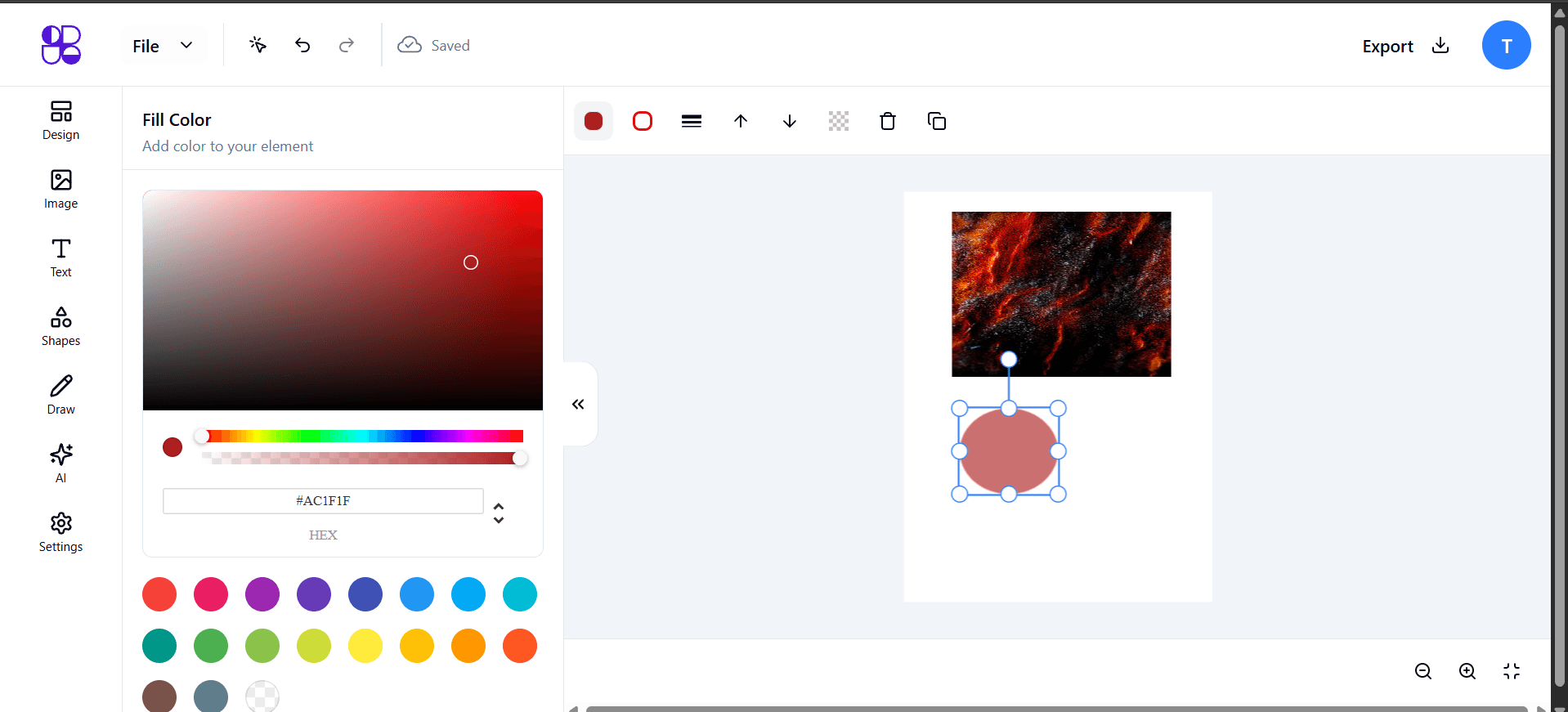1568x712 pixels.
Task: Pick the yellow preset color swatch
Action: point(365,646)
